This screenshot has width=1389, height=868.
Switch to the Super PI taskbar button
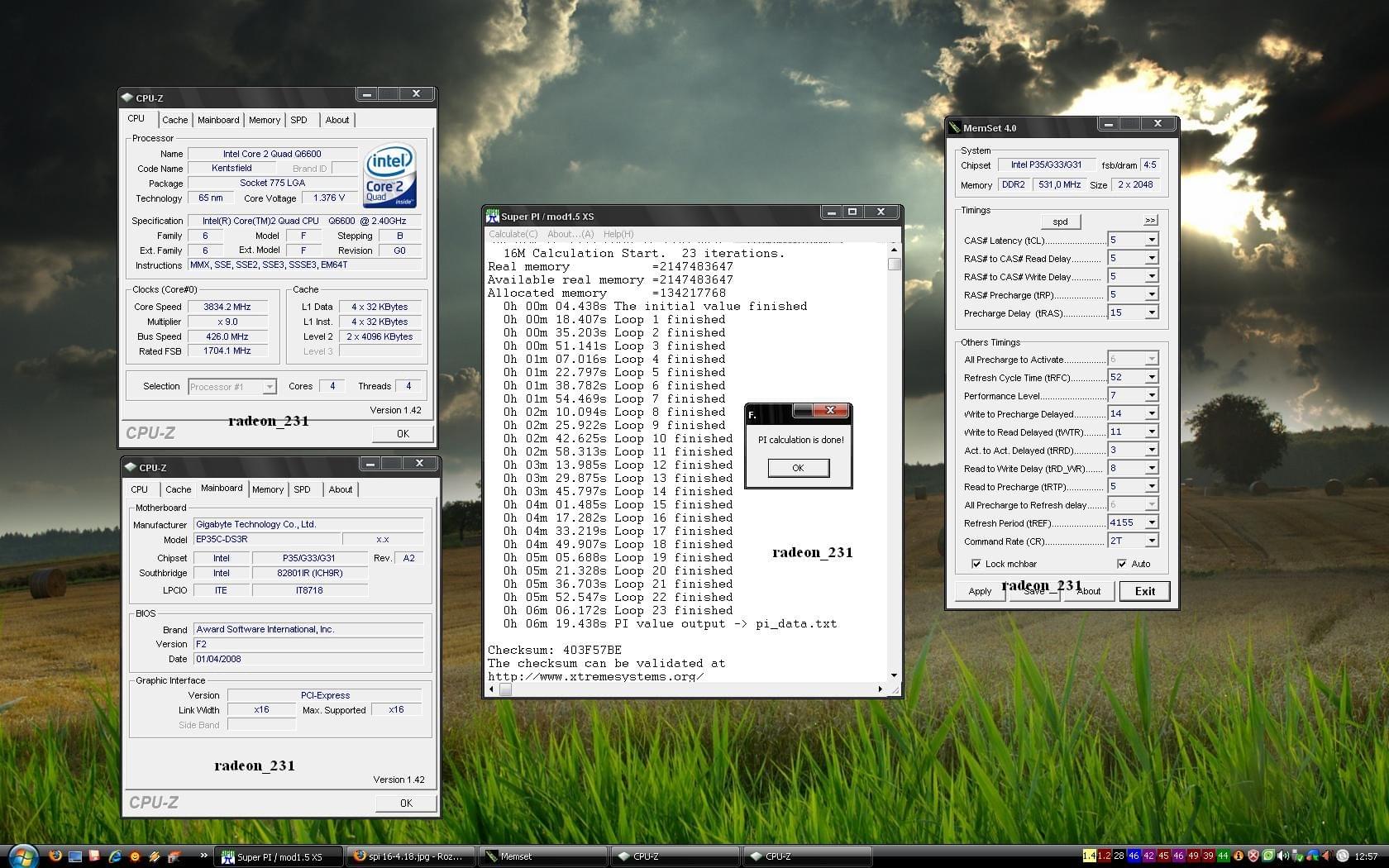point(279,856)
